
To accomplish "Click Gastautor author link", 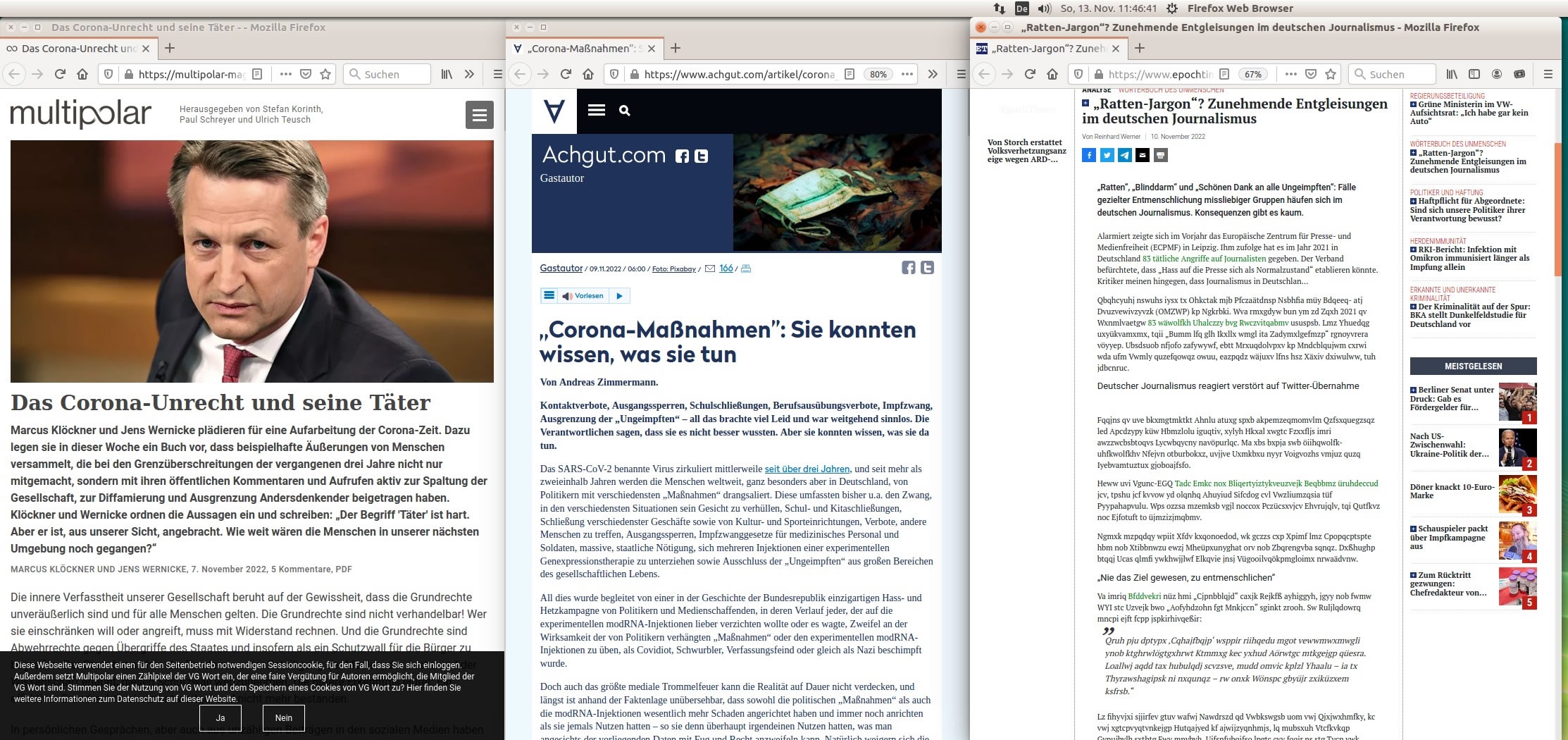I will click(561, 268).
